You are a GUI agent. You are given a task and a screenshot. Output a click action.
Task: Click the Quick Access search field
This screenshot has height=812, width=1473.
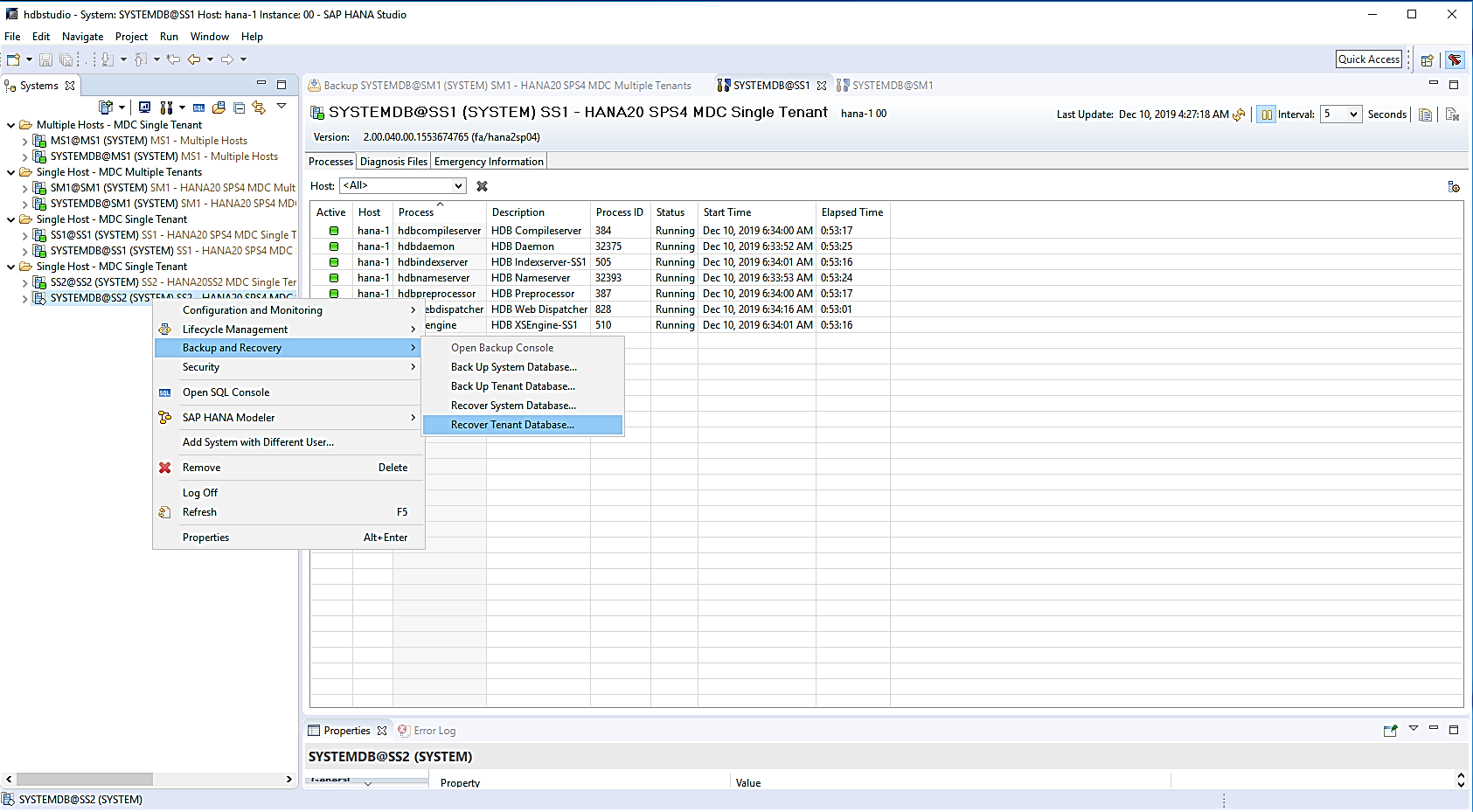pos(1368,59)
